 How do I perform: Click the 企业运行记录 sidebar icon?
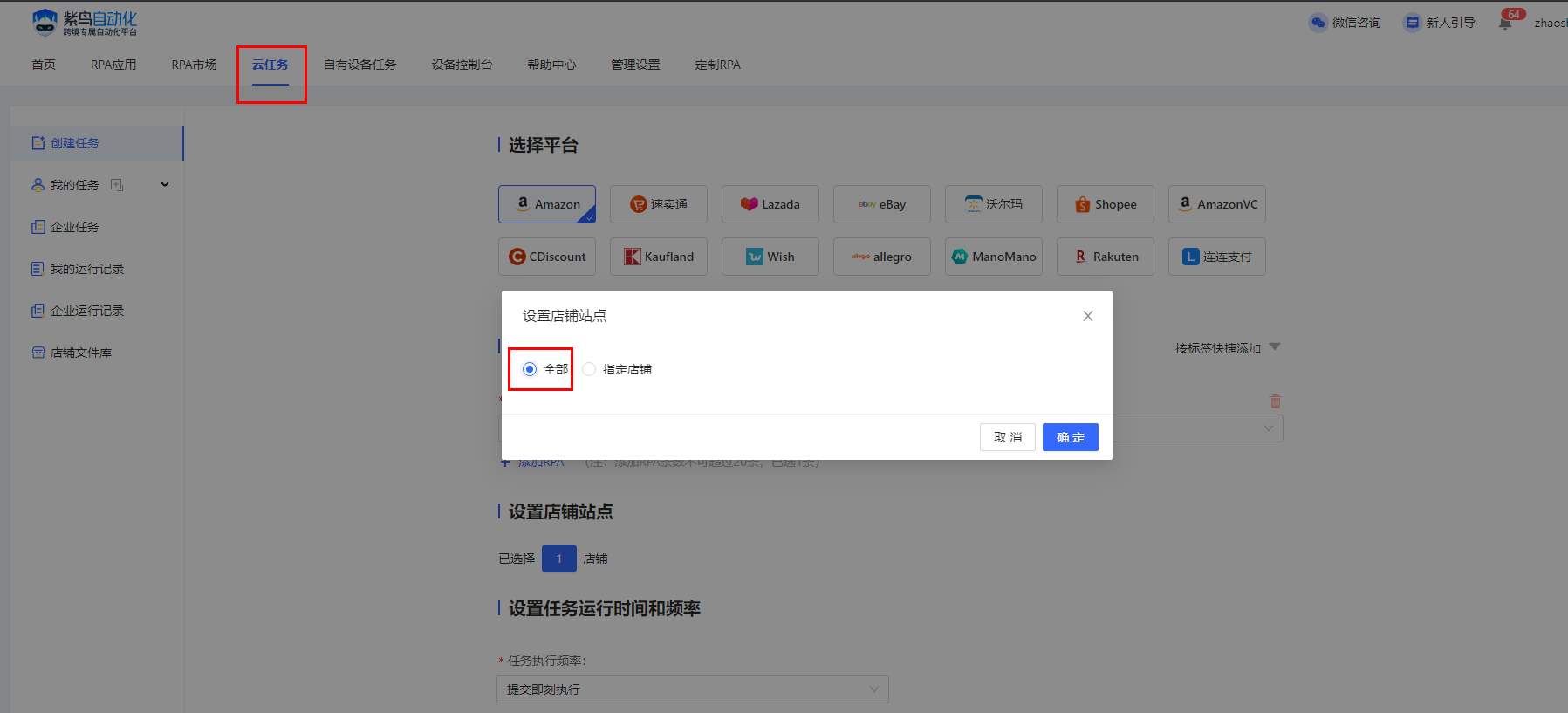tap(38, 311)
